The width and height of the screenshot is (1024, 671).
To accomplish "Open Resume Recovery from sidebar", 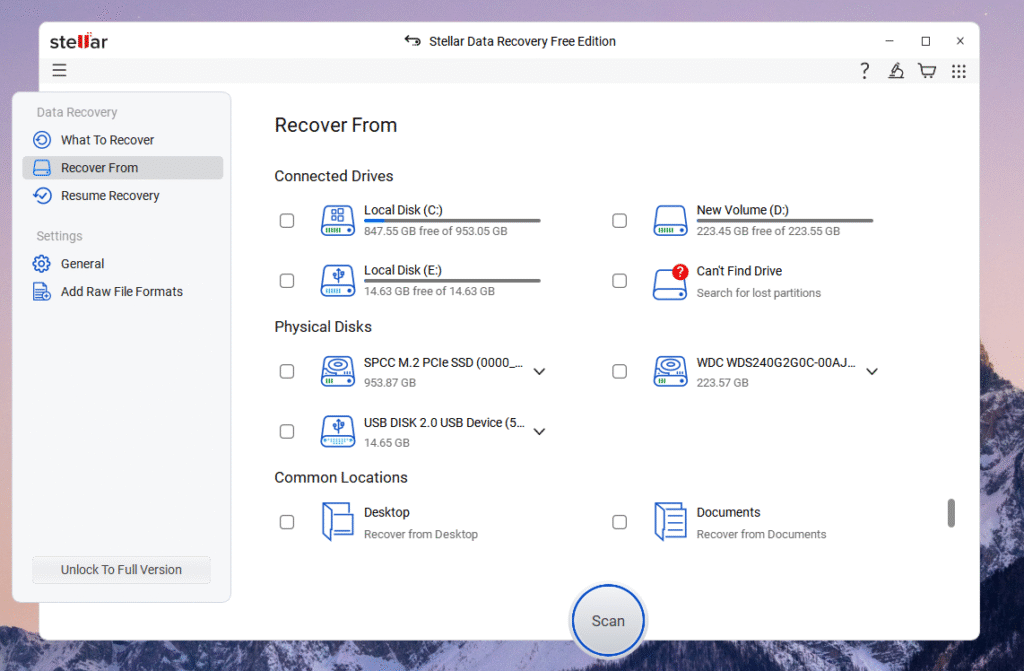I will [110, 196].
